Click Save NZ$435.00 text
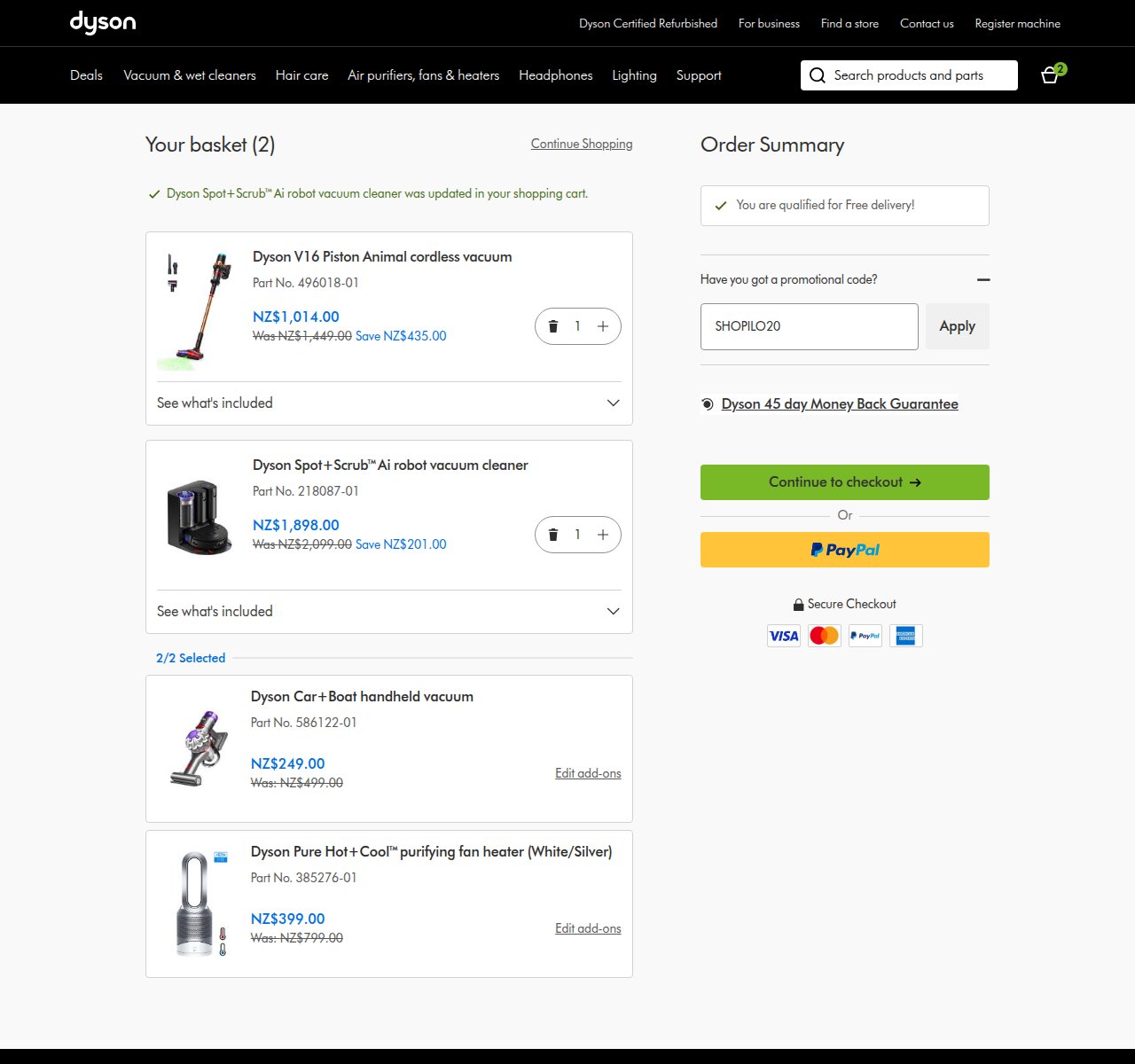This screenshot has height=1064, width=1135. pos(401,336)
